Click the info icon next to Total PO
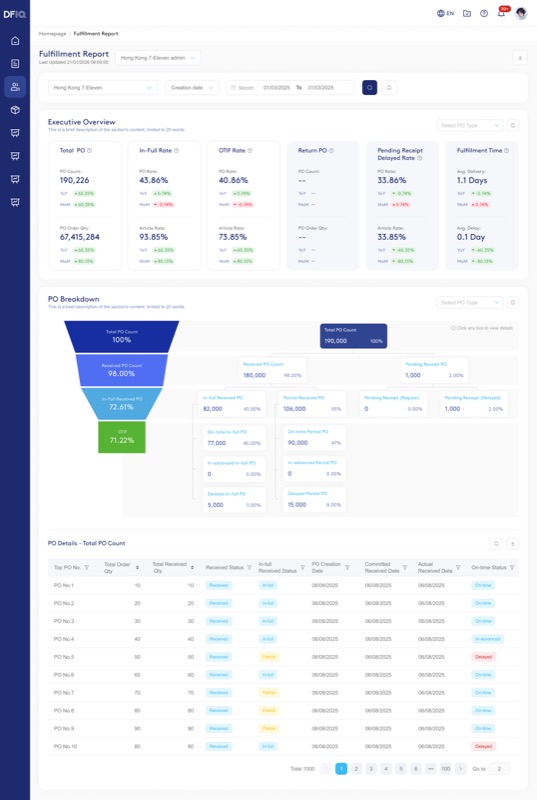 click(90, 151)
